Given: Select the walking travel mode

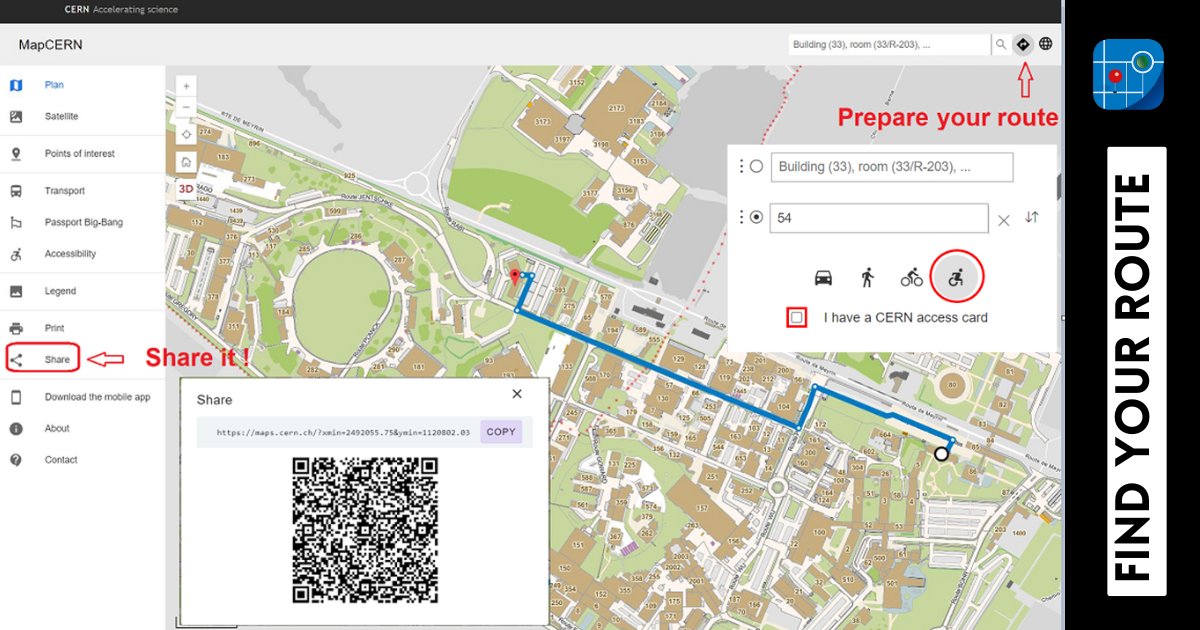Looking at the screenshot, I should click(x=867, y=278).
